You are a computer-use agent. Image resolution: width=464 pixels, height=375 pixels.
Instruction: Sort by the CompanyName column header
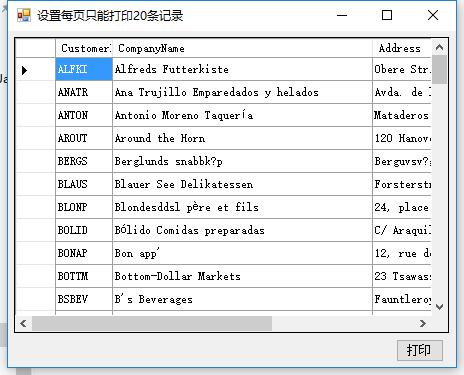point(242,48)
